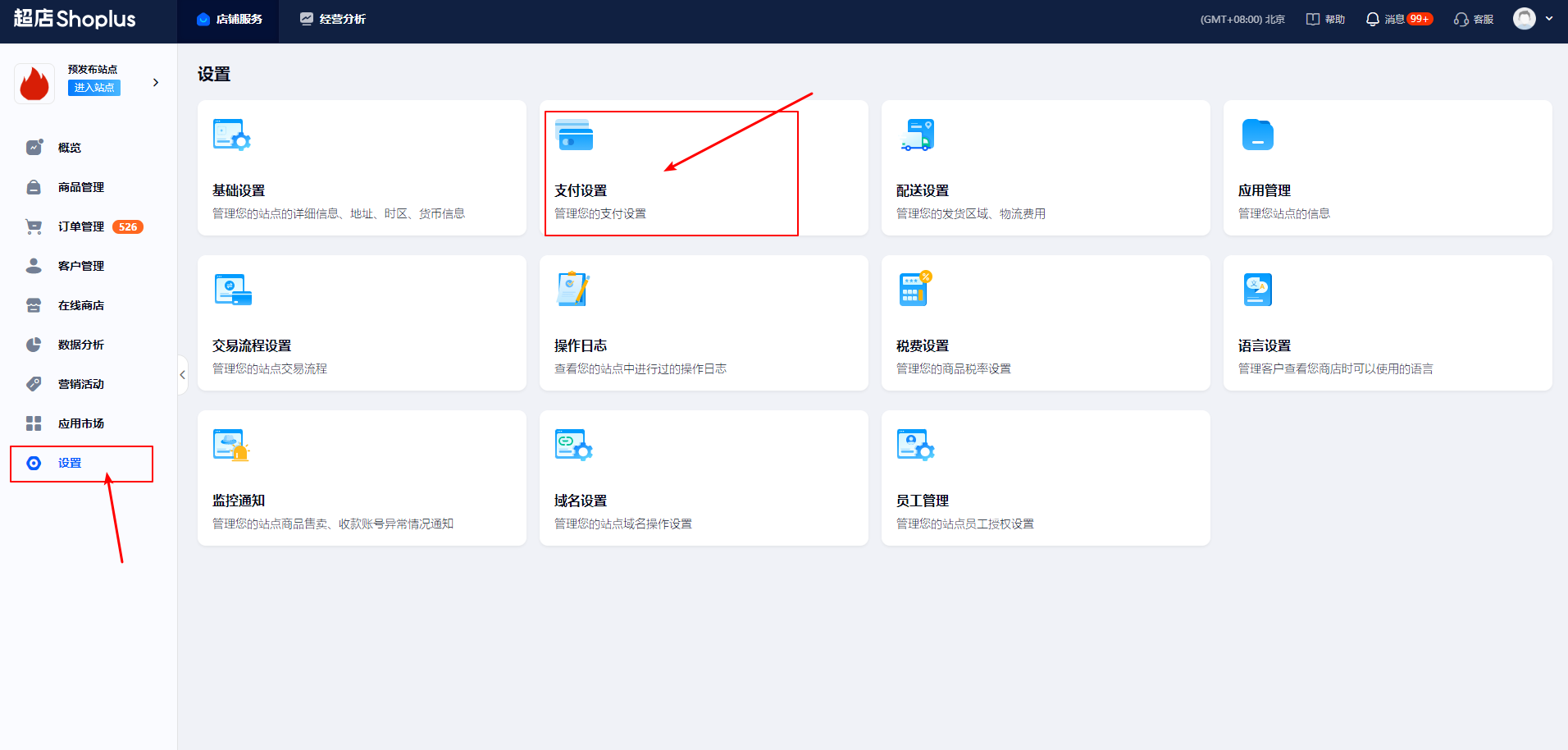Open the 消息 notification bell
This screenshot has width=1568, height=750.
pos(1373,19)
